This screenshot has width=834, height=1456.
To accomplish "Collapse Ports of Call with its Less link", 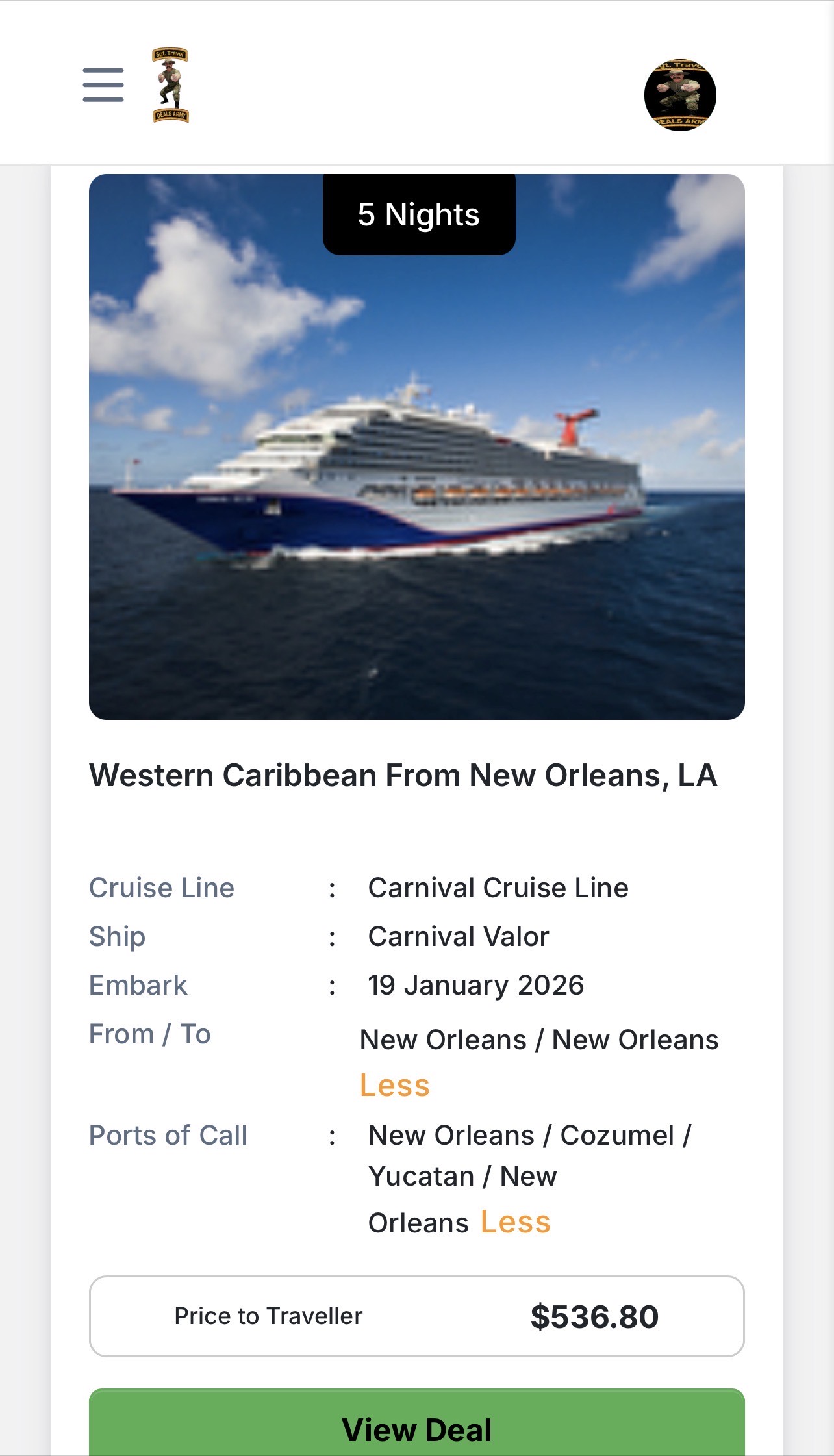I will point(516,1222).
